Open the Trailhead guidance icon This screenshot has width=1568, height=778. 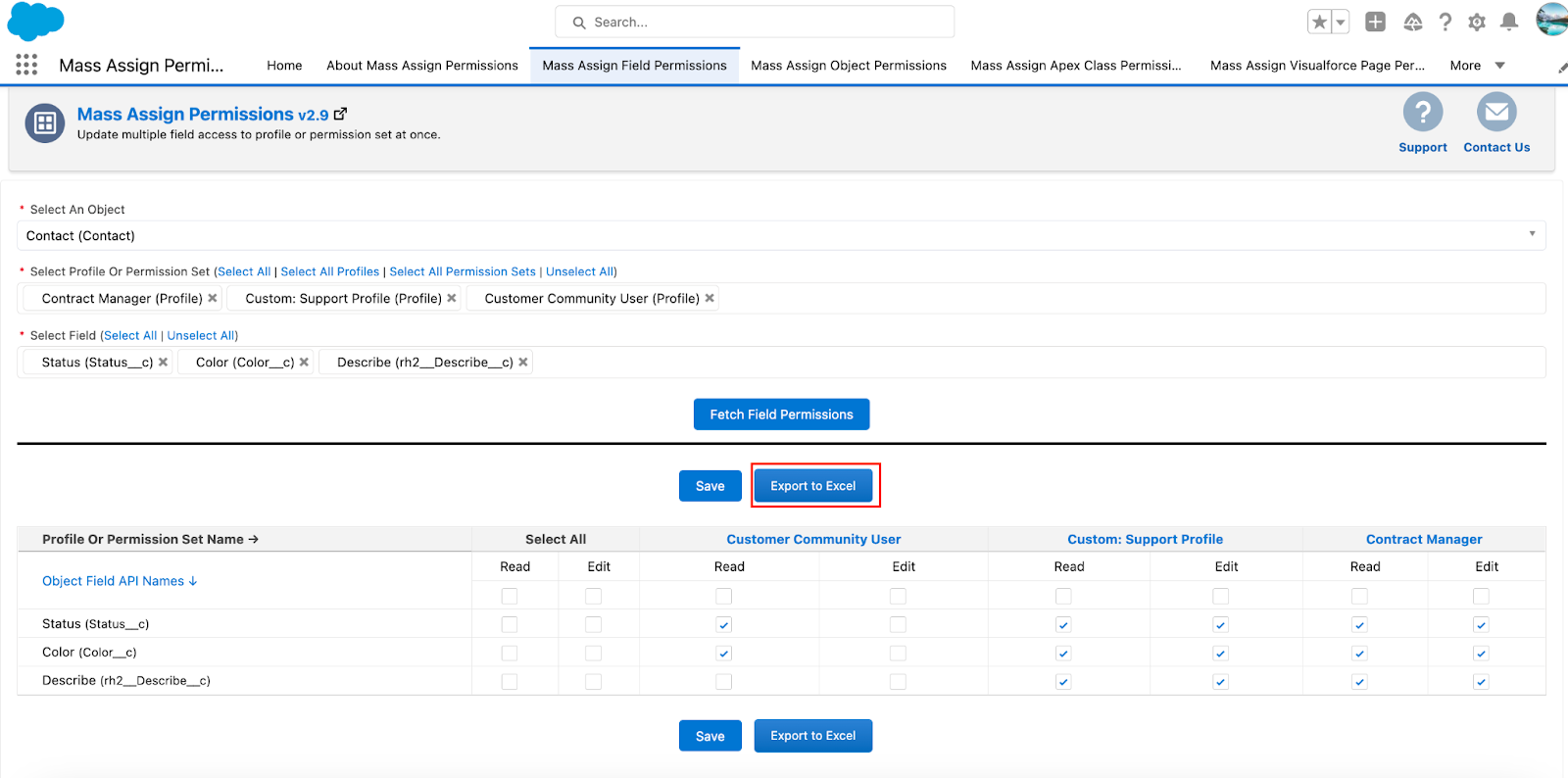pyautogui.click(x=1412, y=22)
